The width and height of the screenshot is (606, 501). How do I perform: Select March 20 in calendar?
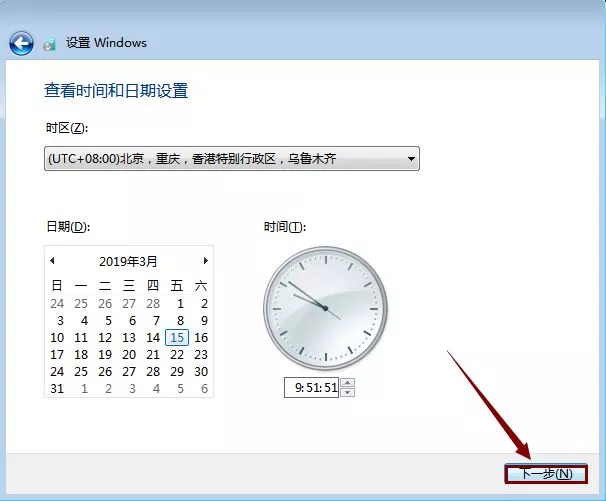129,354
